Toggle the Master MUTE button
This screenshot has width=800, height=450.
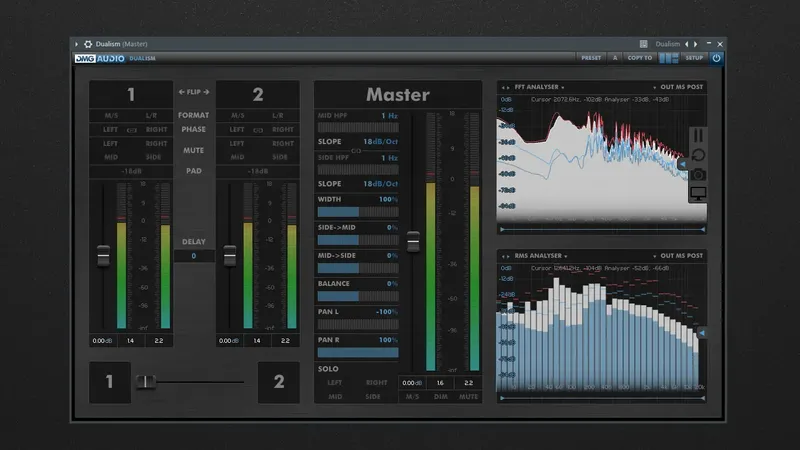(468, 397)
